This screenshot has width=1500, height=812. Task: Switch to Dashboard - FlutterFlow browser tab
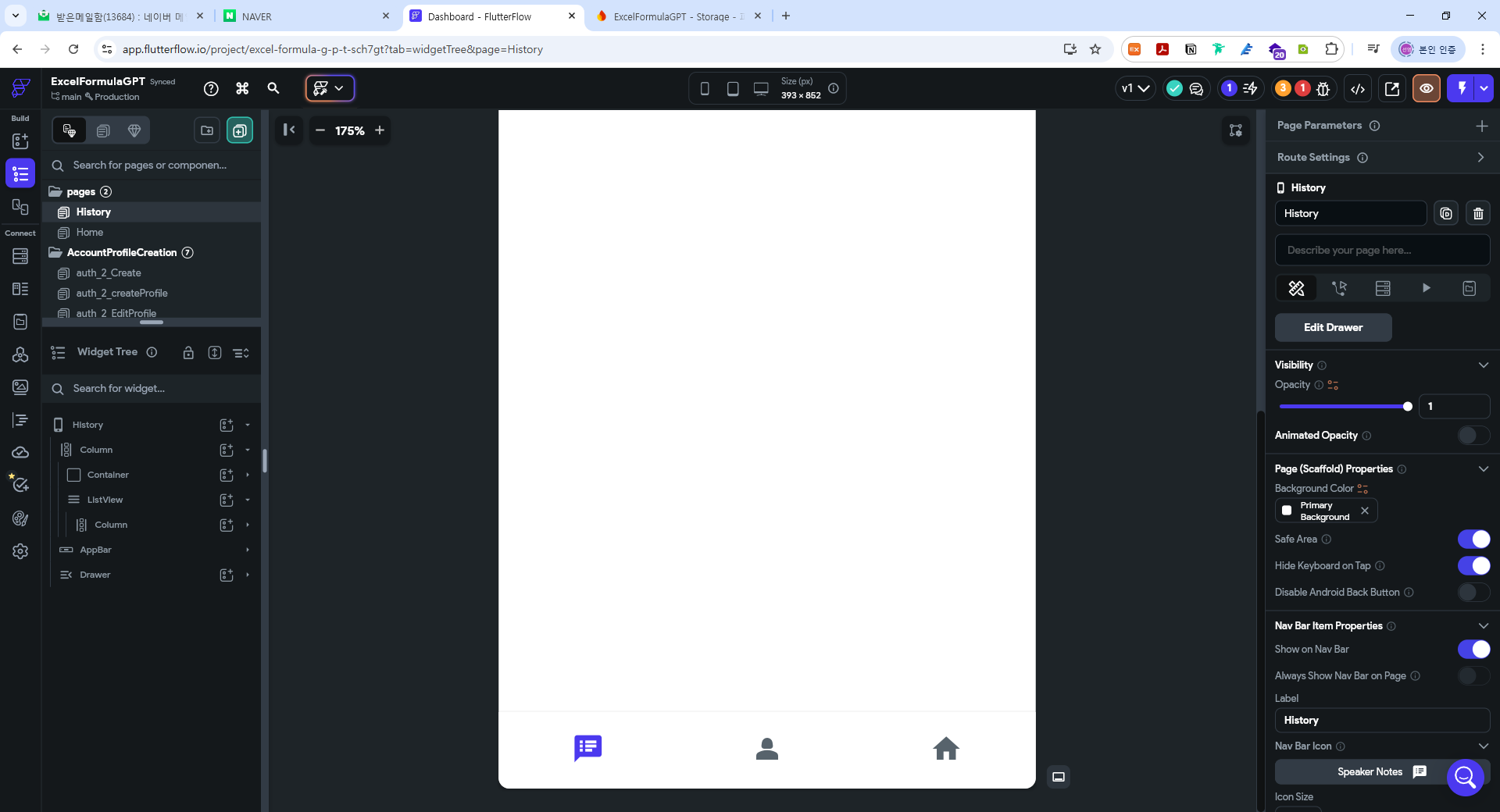pos(494,16)
